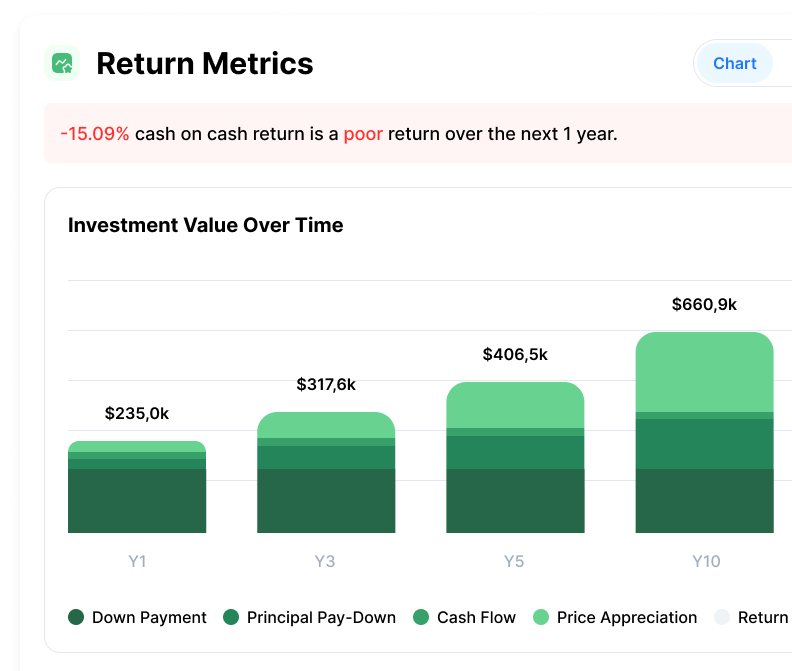Toggle Principal Pay-Down legend dot
Screen dimensions: 792x671
(231, 617)
